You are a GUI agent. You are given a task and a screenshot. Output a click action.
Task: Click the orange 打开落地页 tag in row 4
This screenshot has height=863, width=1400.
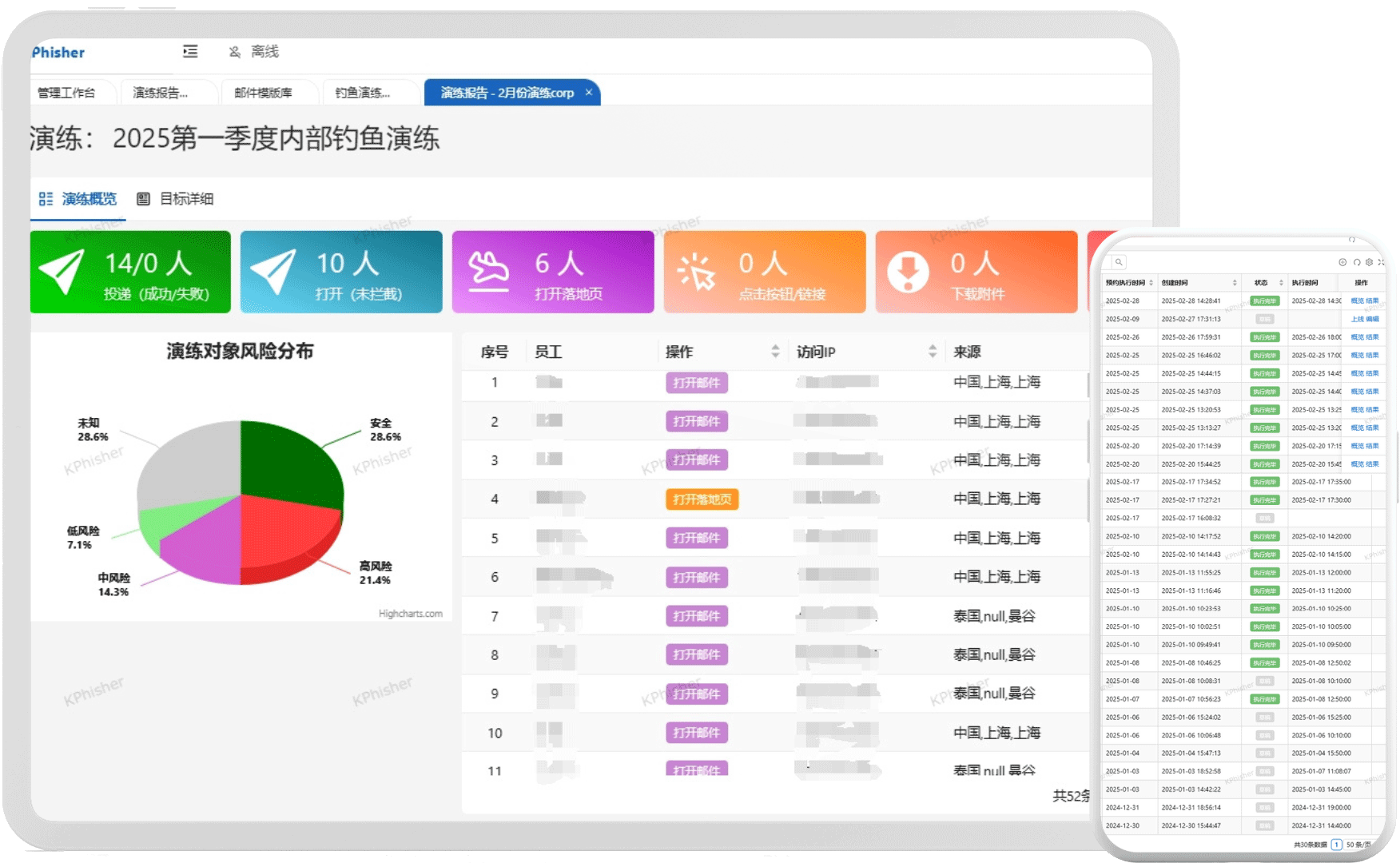click(702, 499)
